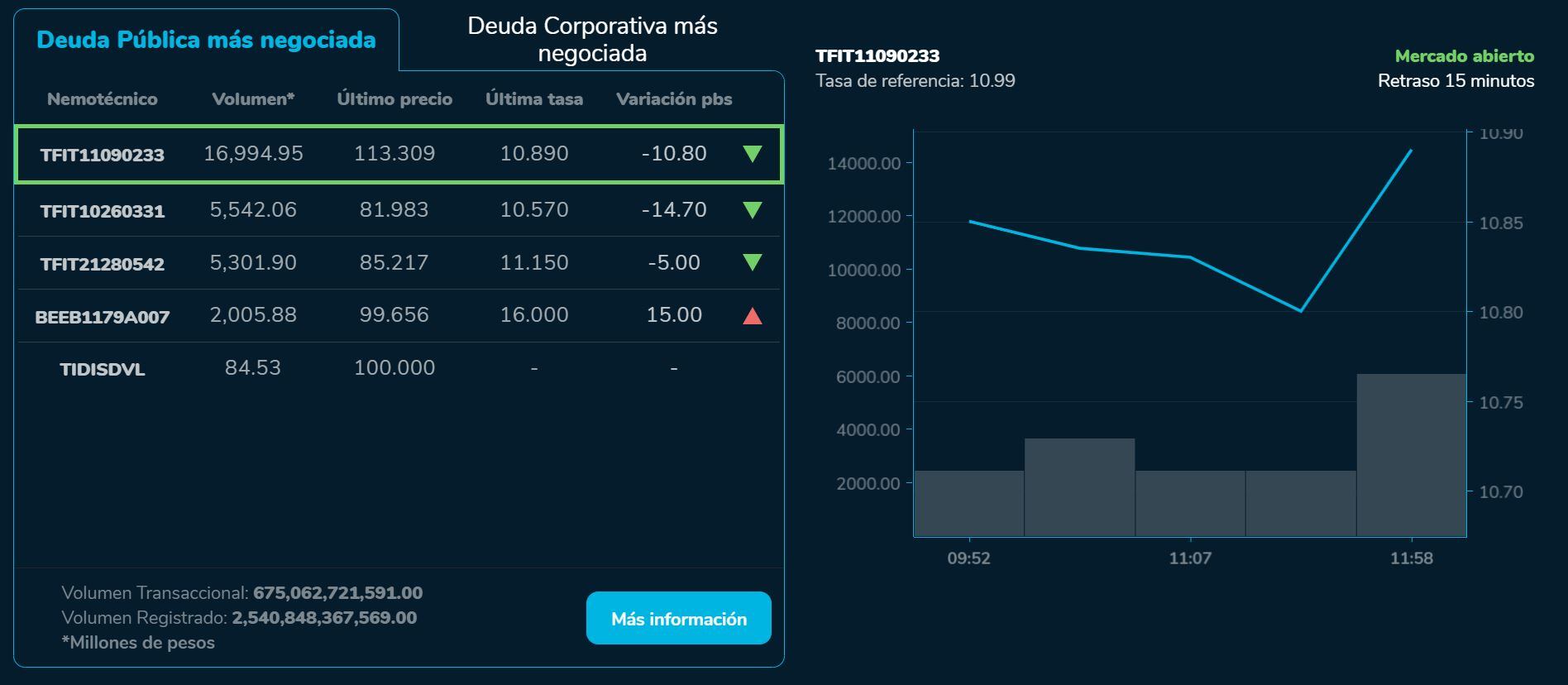Screen dimensions: 1568x685
Task: Sort by the Variación pbs column header
Action: coord(673,98)
